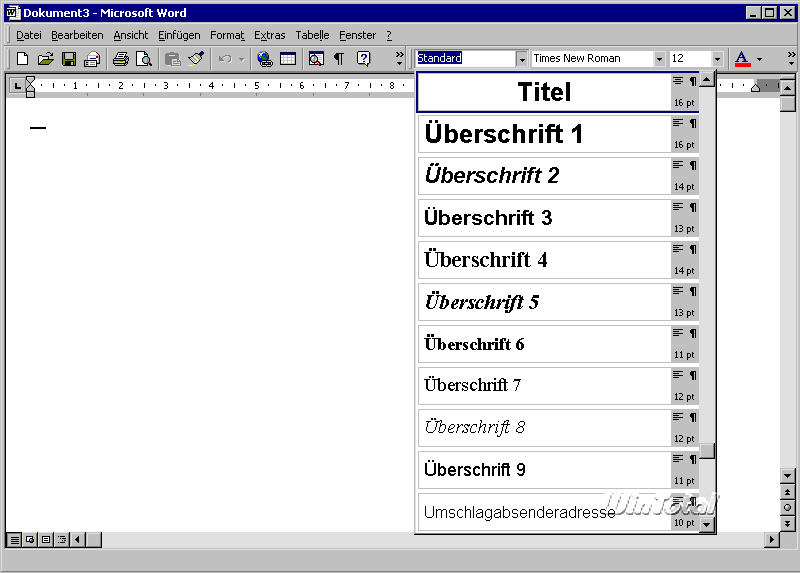Open Office Assistant help icon
Viewport: 800px width, 573px height.
coord(363,59)
